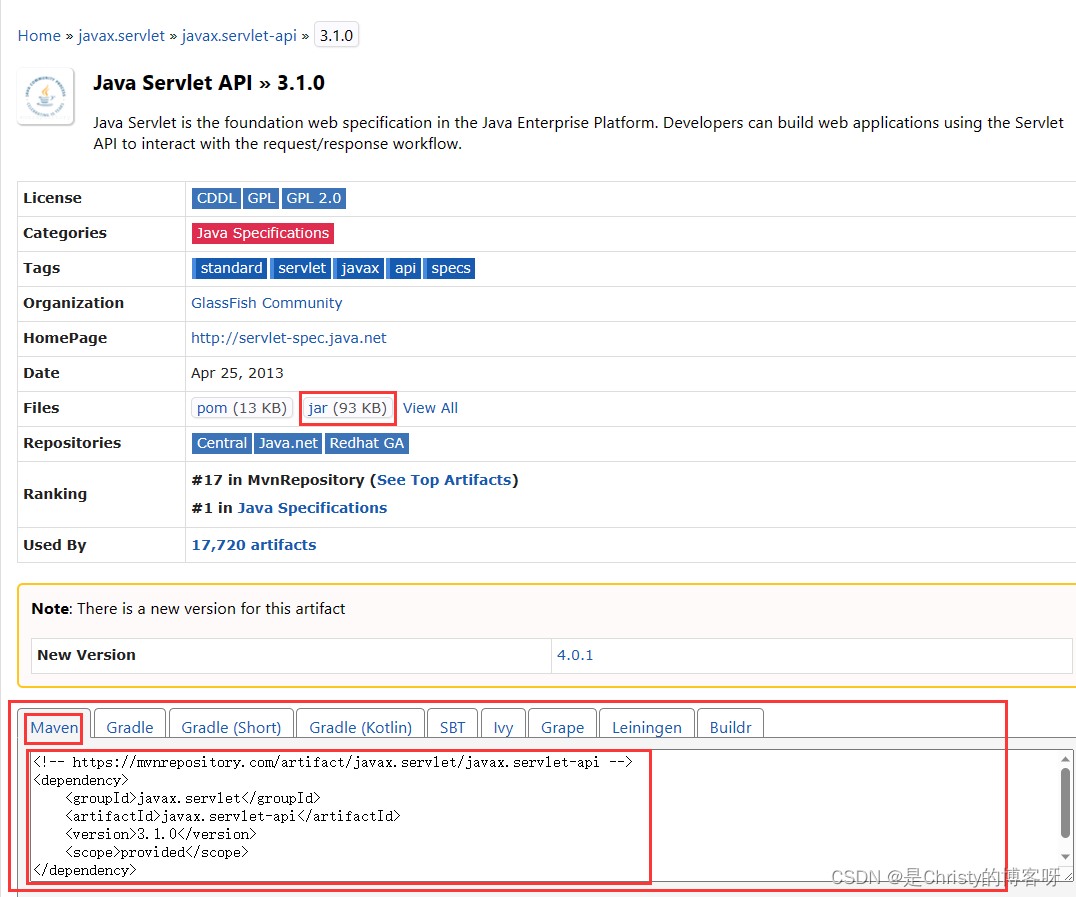Viewport: 1076px width, 897px height.
Task: Click the Central repository badge
Action: (221, 443)
